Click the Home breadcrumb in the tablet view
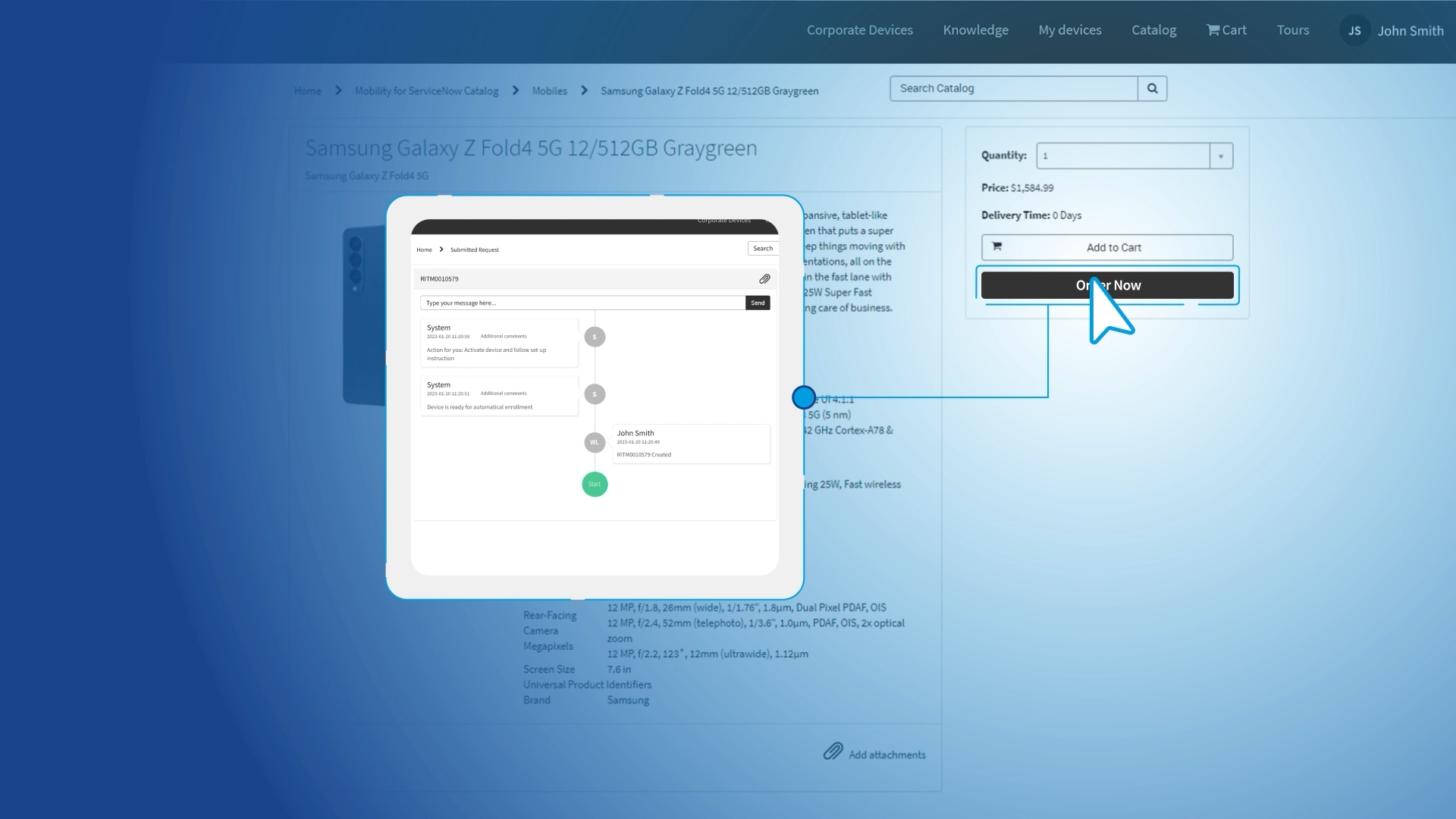 424,249
